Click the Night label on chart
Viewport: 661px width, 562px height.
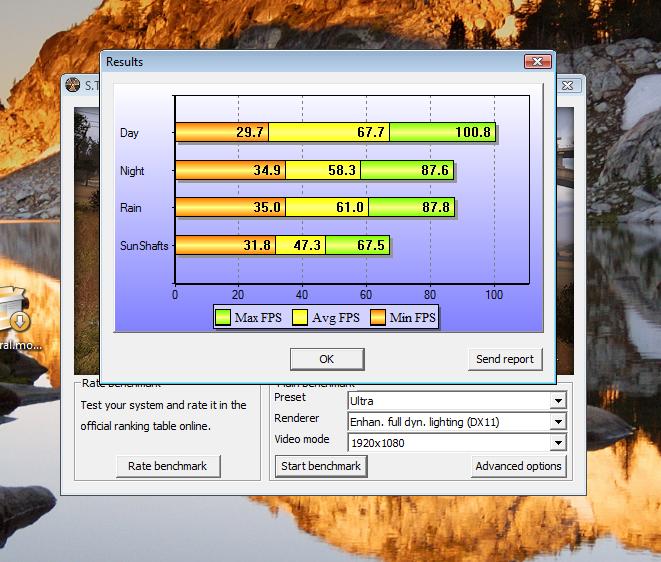point(132,171)
